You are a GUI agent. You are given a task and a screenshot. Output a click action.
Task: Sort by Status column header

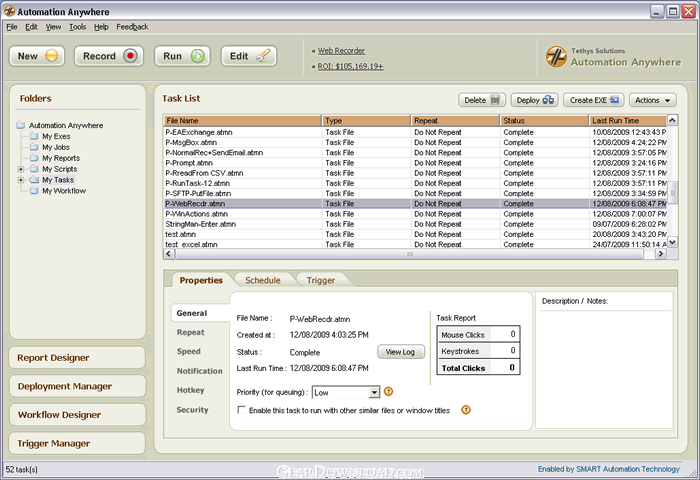click(x=544, y=121)
